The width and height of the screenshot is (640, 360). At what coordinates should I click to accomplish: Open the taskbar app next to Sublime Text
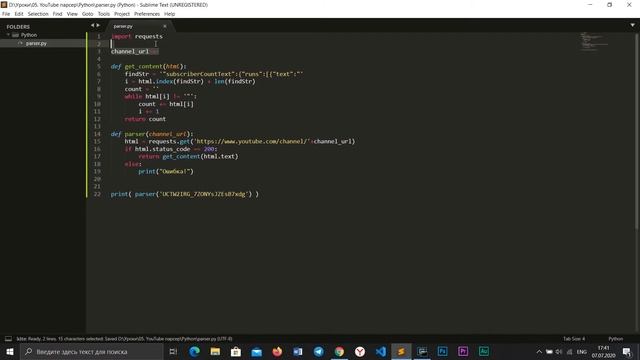pos(422,351)
